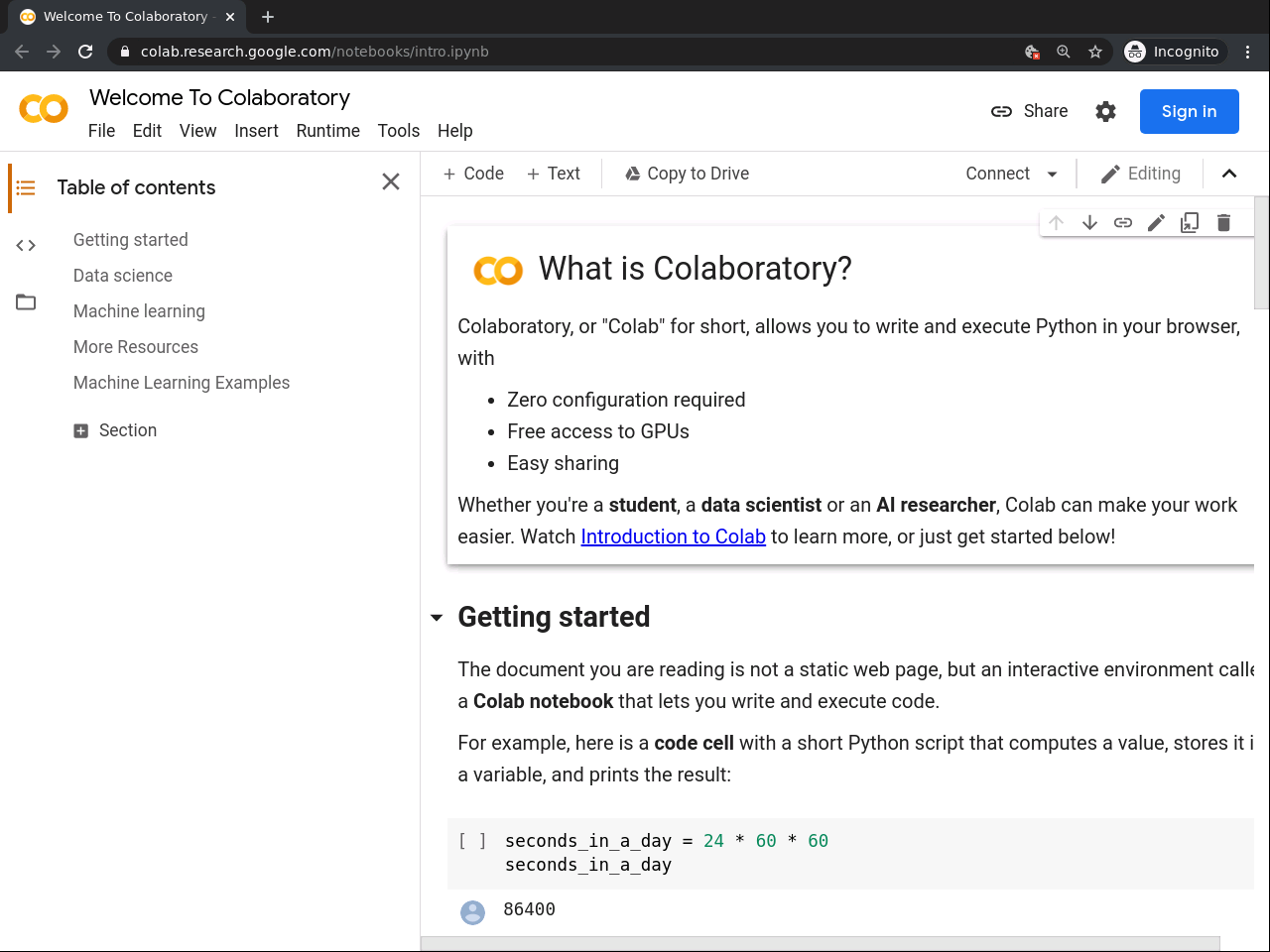Toggle the table of contents sidebar icon

(x=26, y=187)
